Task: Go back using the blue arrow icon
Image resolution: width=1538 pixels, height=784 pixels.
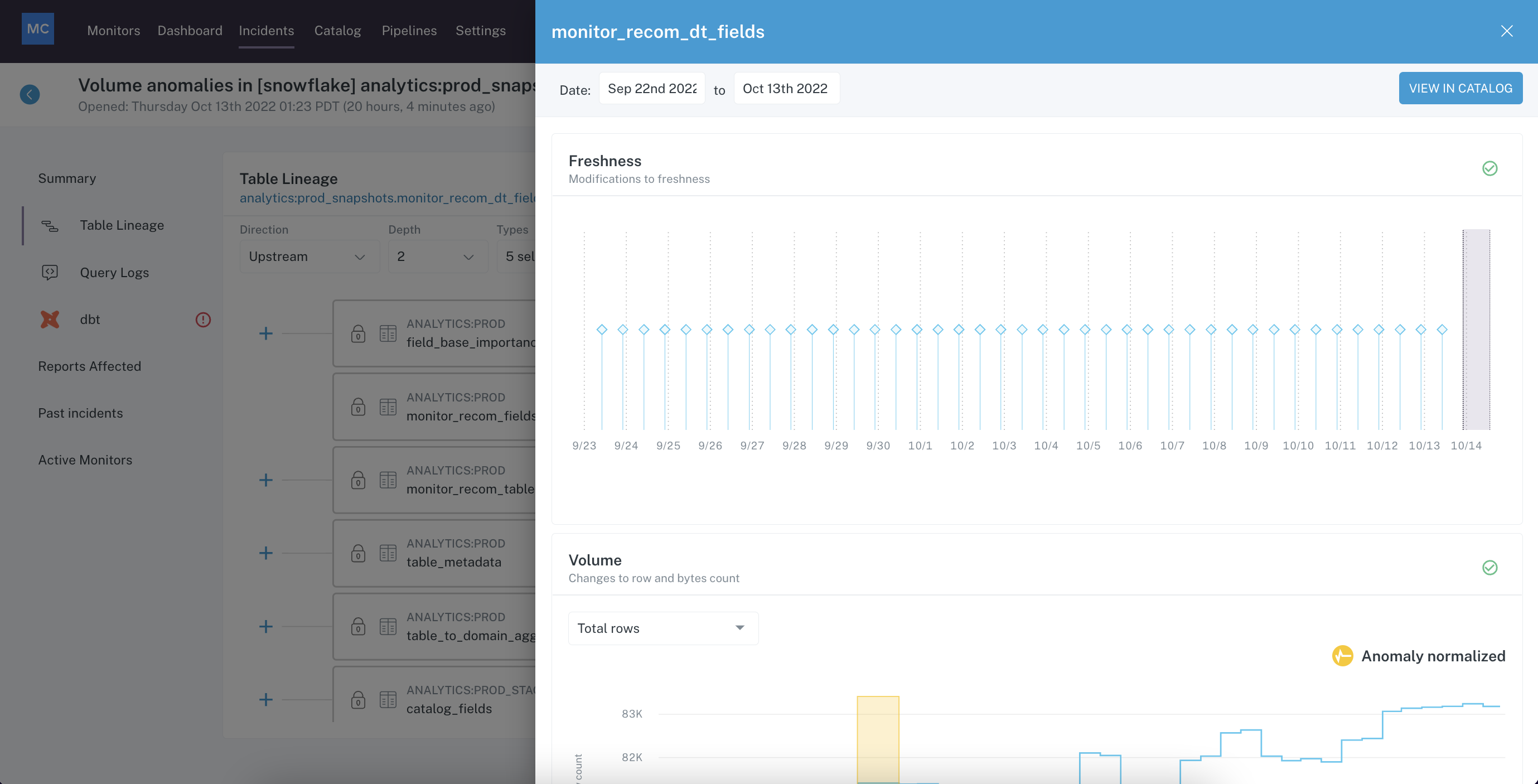Action: [x=30, y=94]
